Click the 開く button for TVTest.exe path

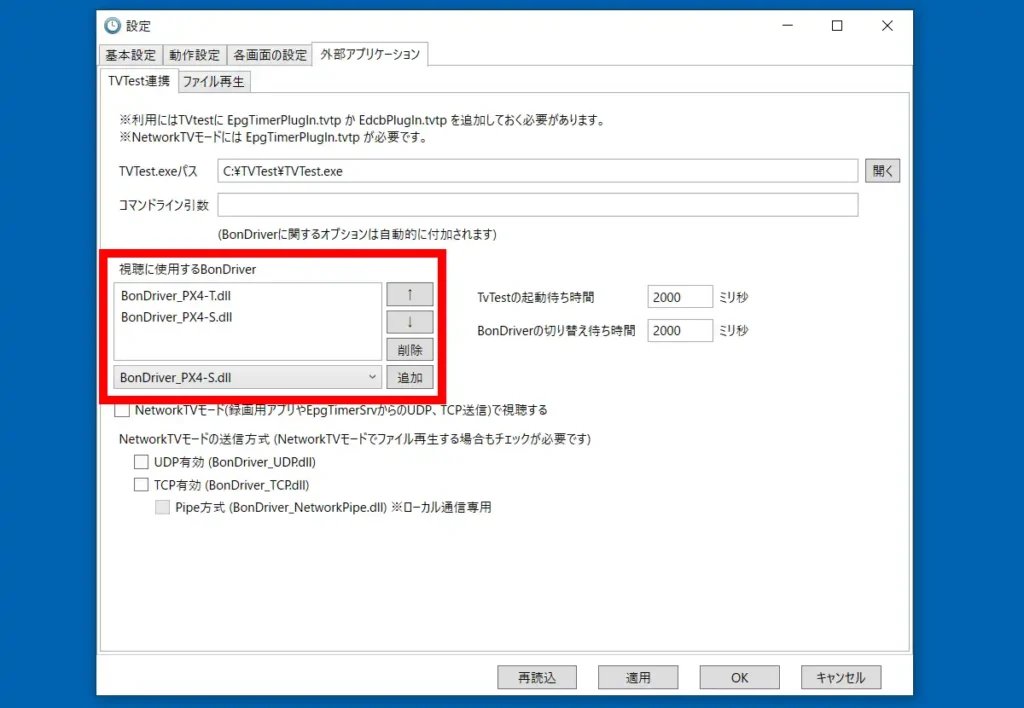883,171
